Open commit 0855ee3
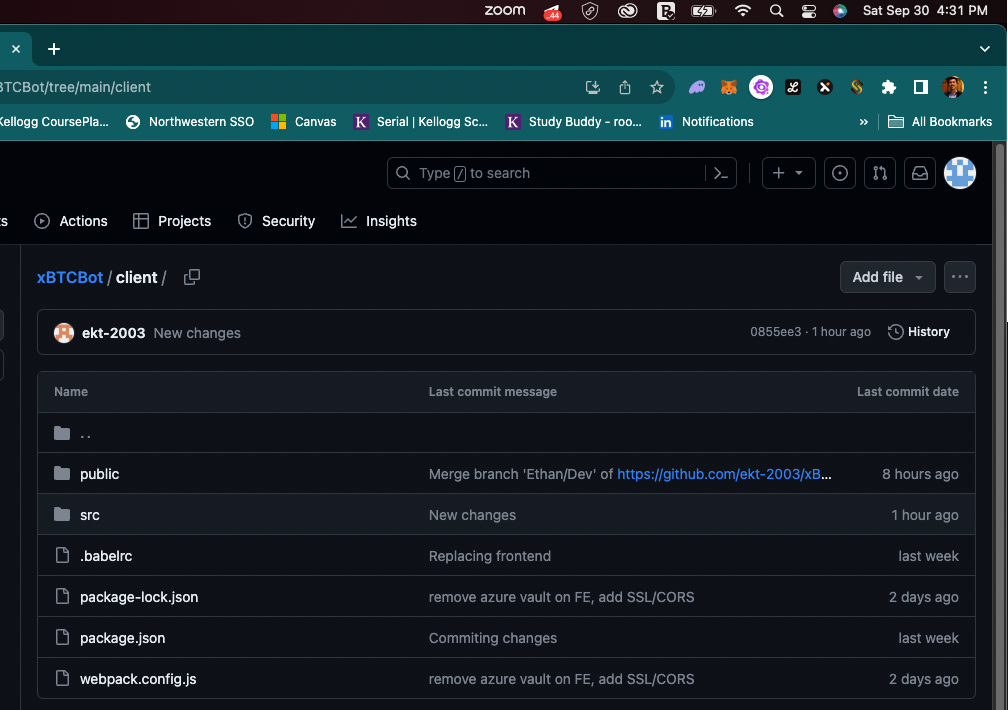Viewport: 1008px width, 710px height. click(775, 332)
